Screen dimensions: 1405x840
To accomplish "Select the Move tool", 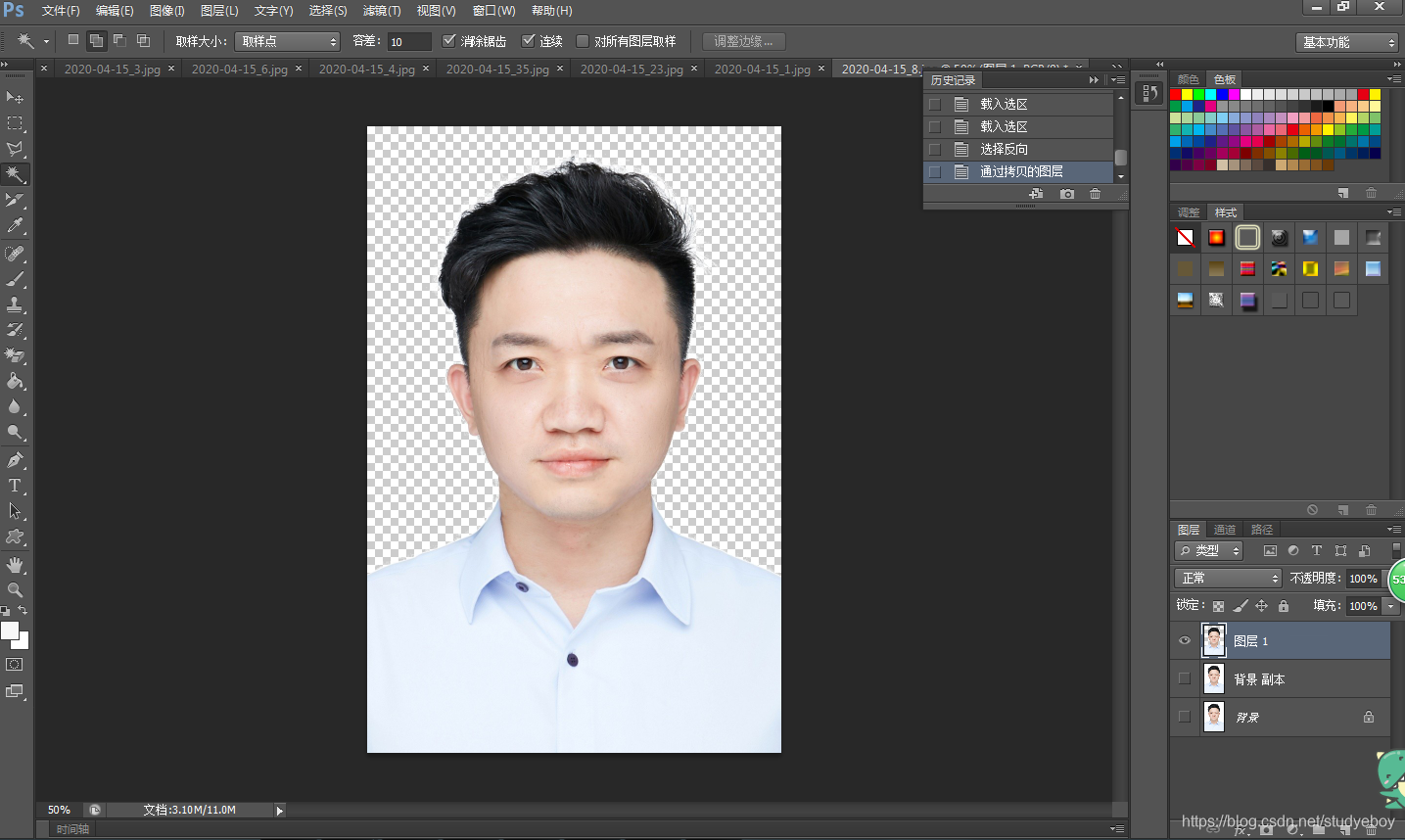I will (15, 97).
